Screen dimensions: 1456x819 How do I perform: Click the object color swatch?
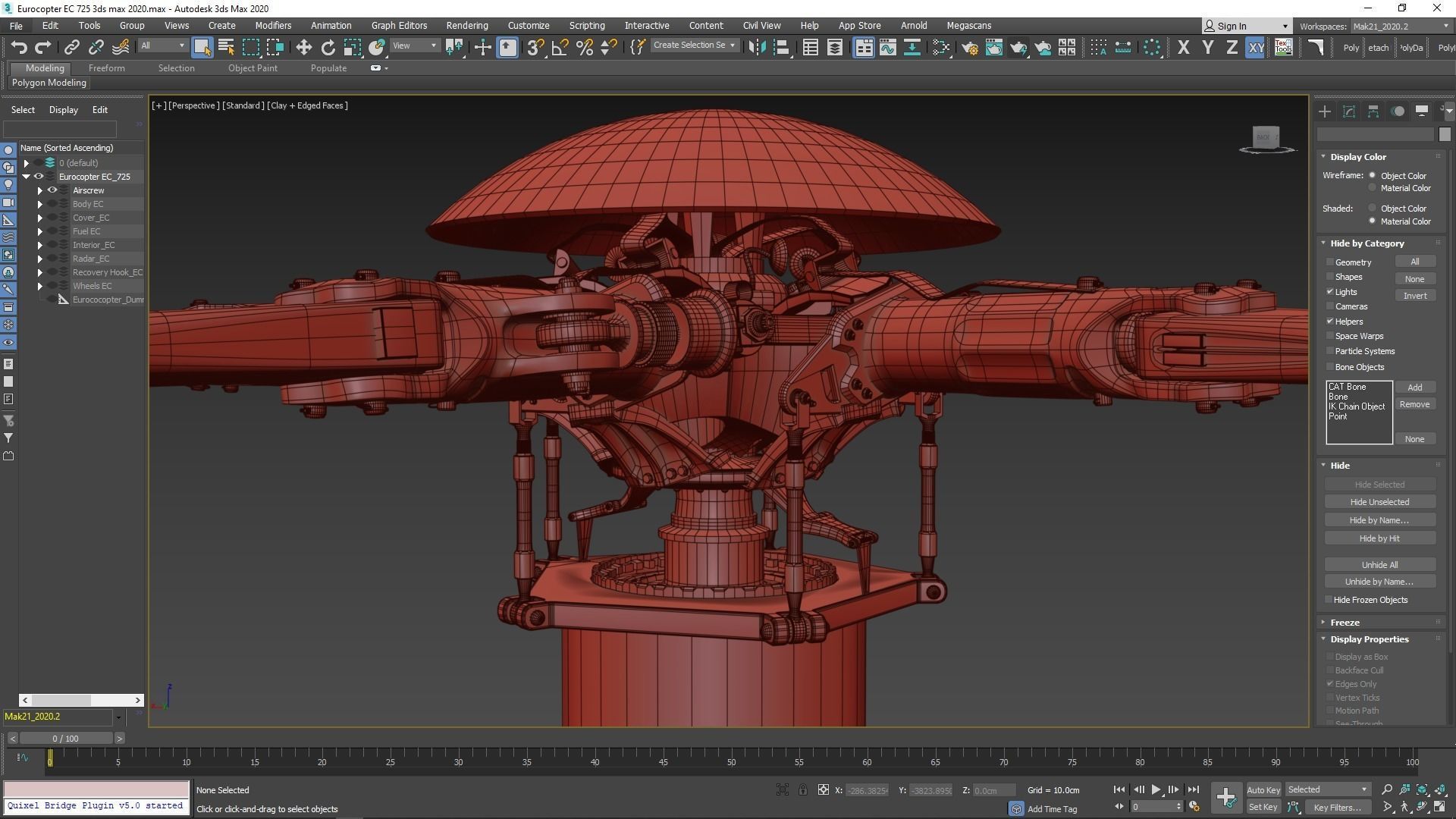point(1444,134)
